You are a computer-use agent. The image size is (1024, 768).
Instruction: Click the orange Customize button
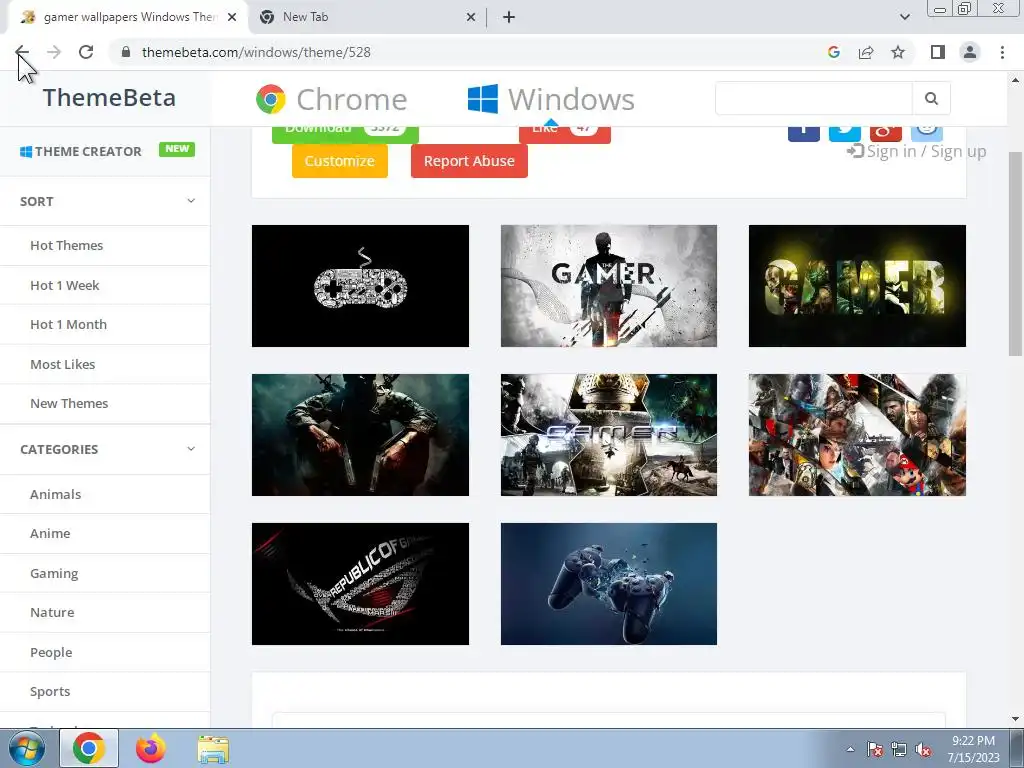pyautogui.click(x=340, y=161)
